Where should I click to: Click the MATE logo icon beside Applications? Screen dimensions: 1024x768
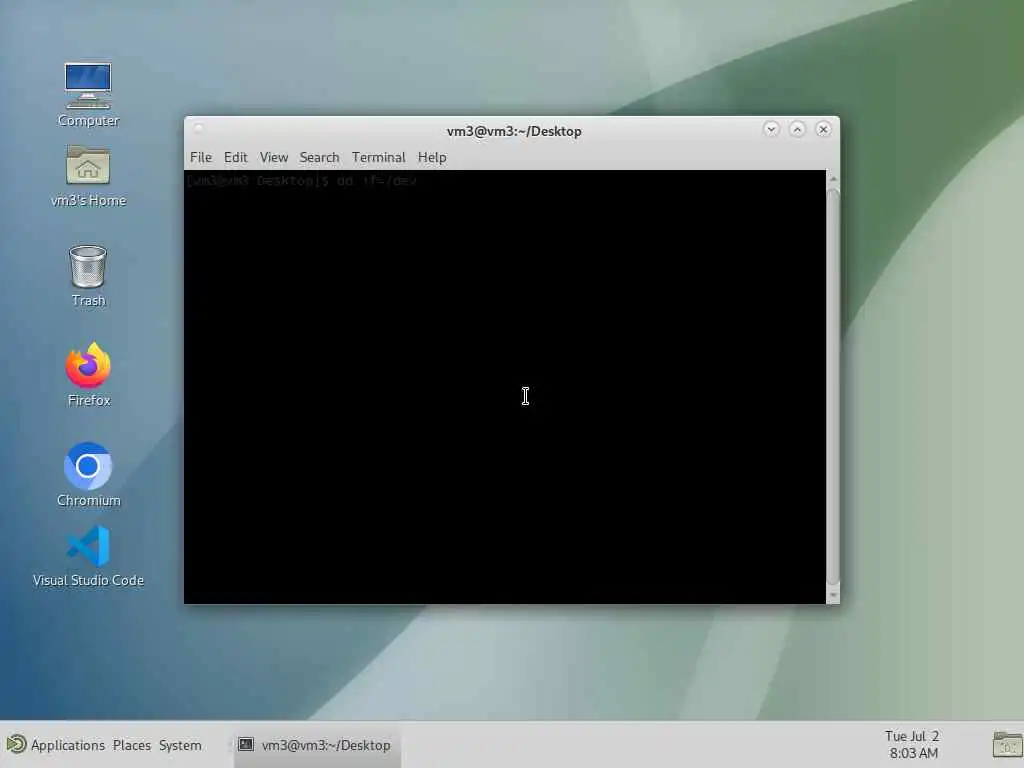[16, 744]
